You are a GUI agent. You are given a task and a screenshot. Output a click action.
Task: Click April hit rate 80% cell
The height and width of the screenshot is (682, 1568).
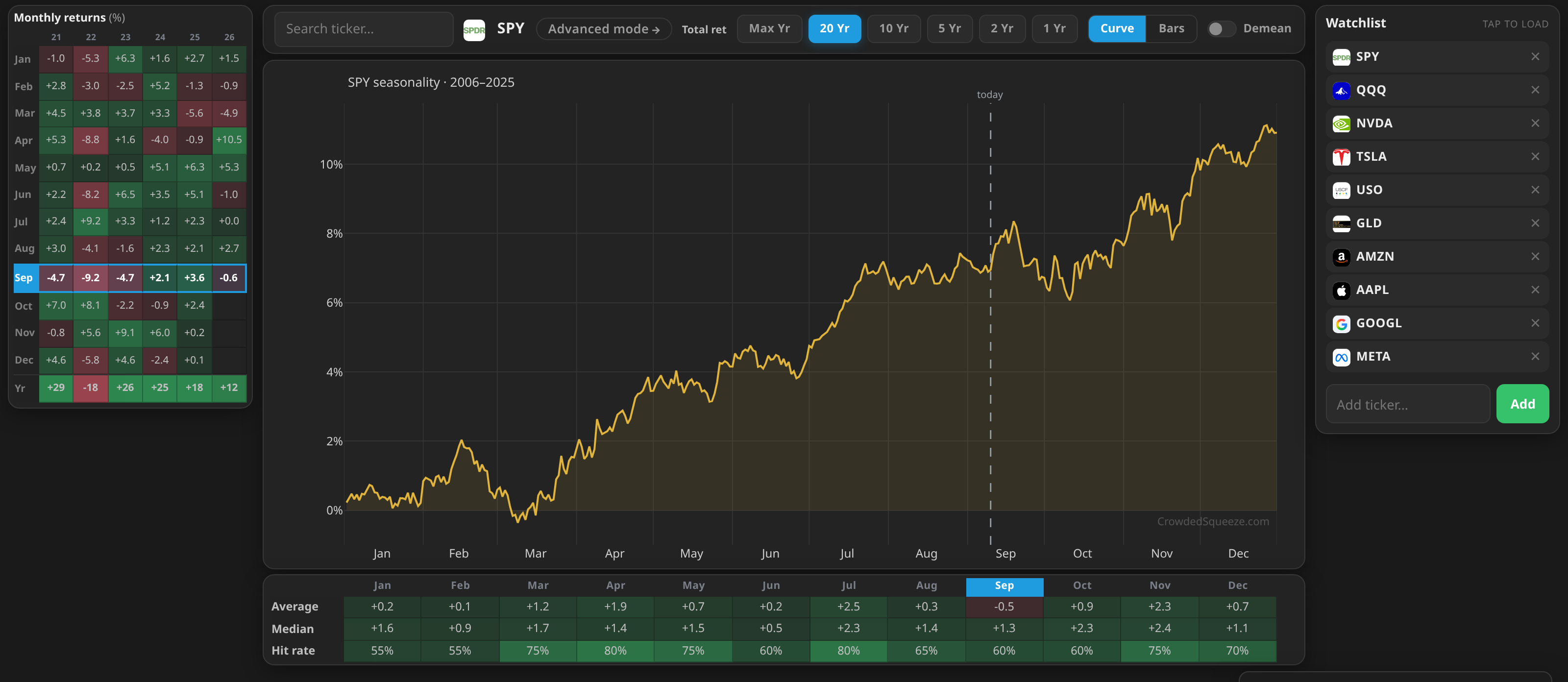615,651
